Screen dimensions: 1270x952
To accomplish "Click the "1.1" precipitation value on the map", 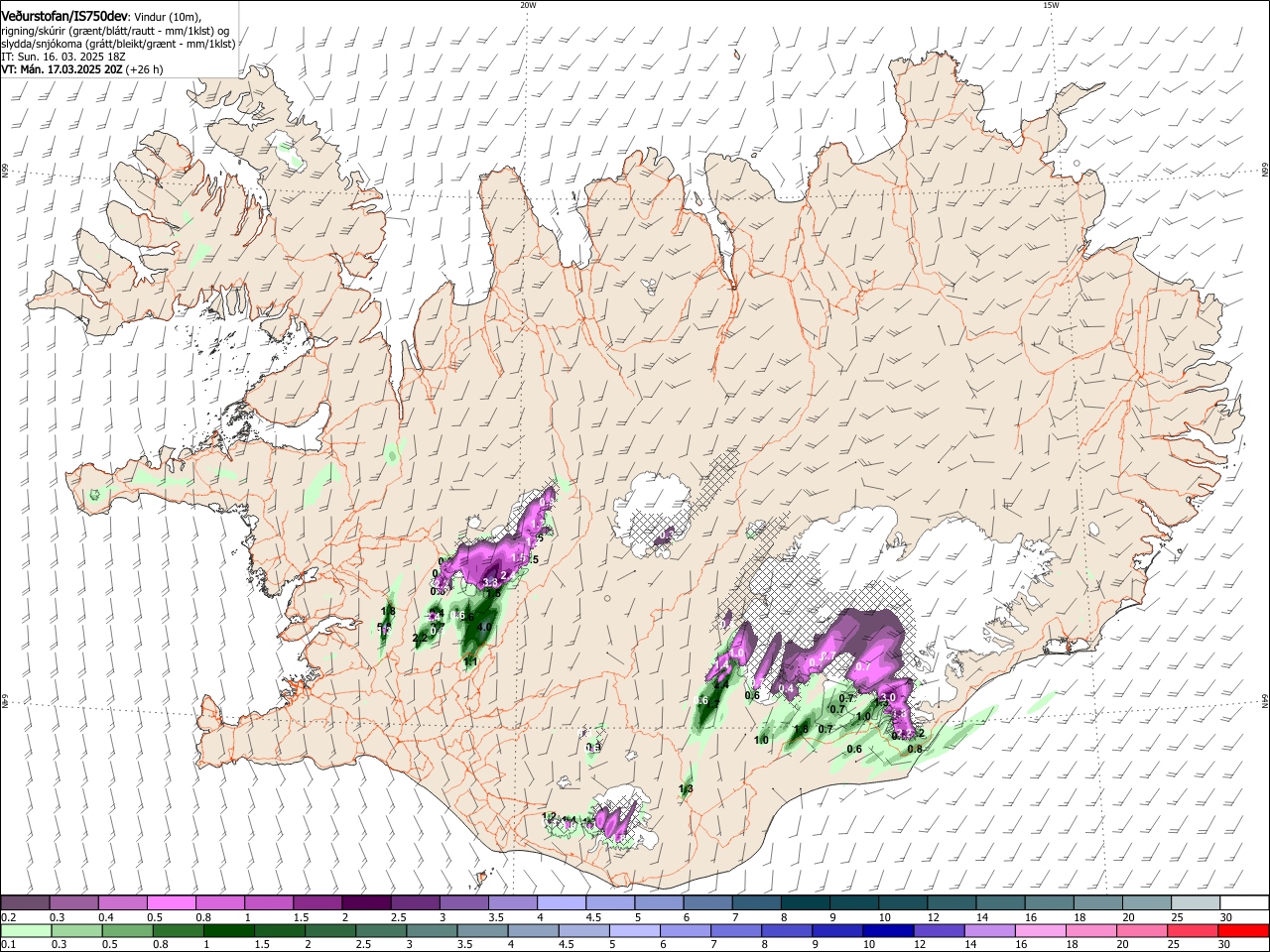I will point(471,662).
